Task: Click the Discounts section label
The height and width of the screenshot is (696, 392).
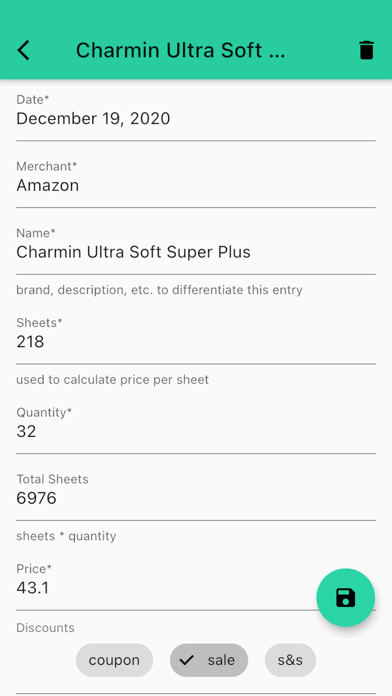Action: [45, 628]
